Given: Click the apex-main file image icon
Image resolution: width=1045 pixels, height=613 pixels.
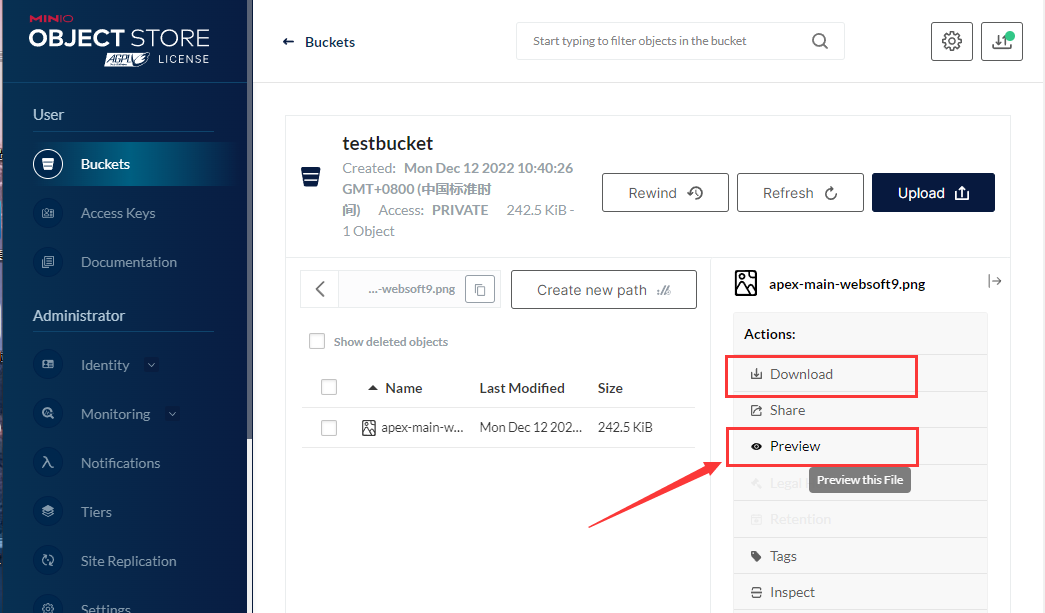Looking at the screenshot, I should click(x=369, y=428).
